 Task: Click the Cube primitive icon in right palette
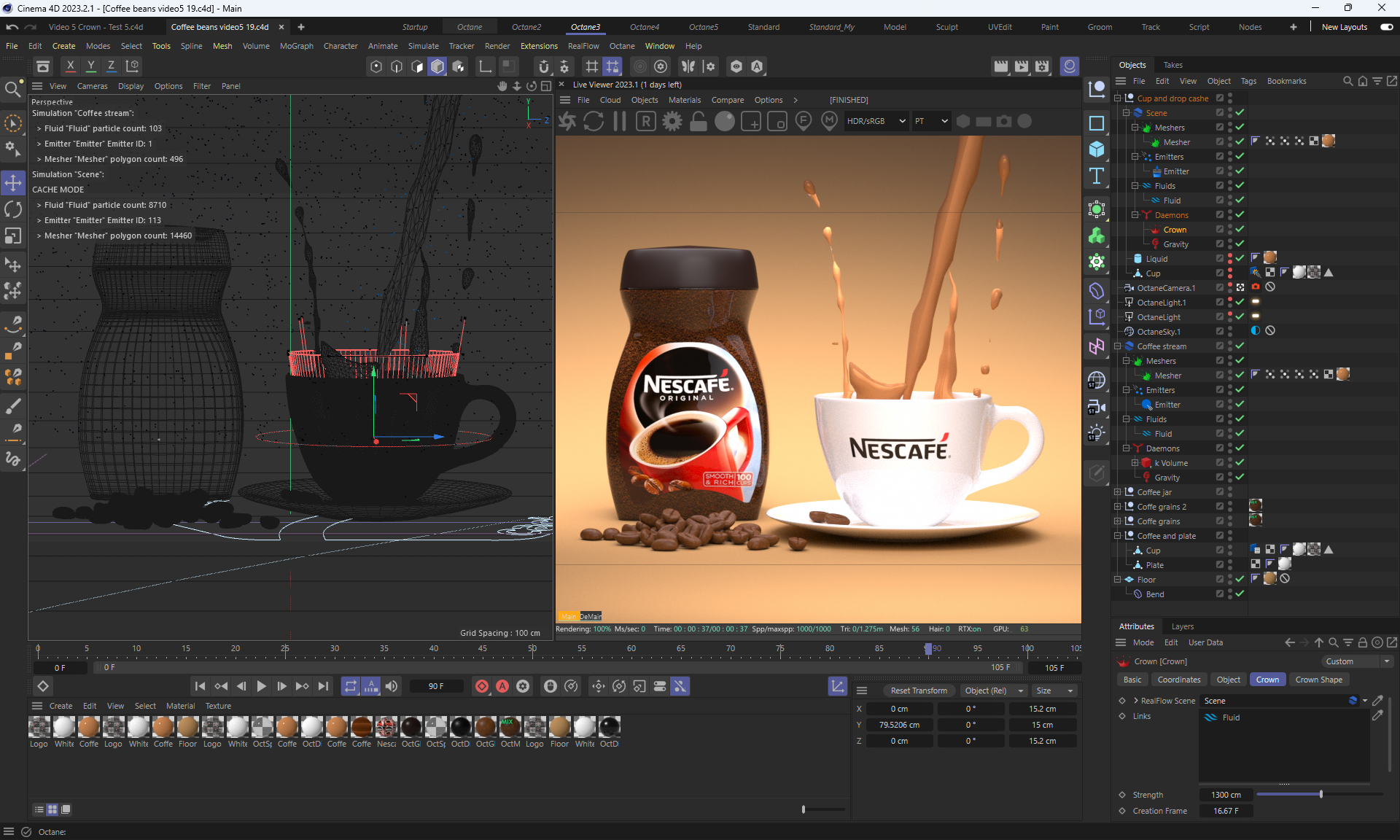click(x=1097, y=149)
